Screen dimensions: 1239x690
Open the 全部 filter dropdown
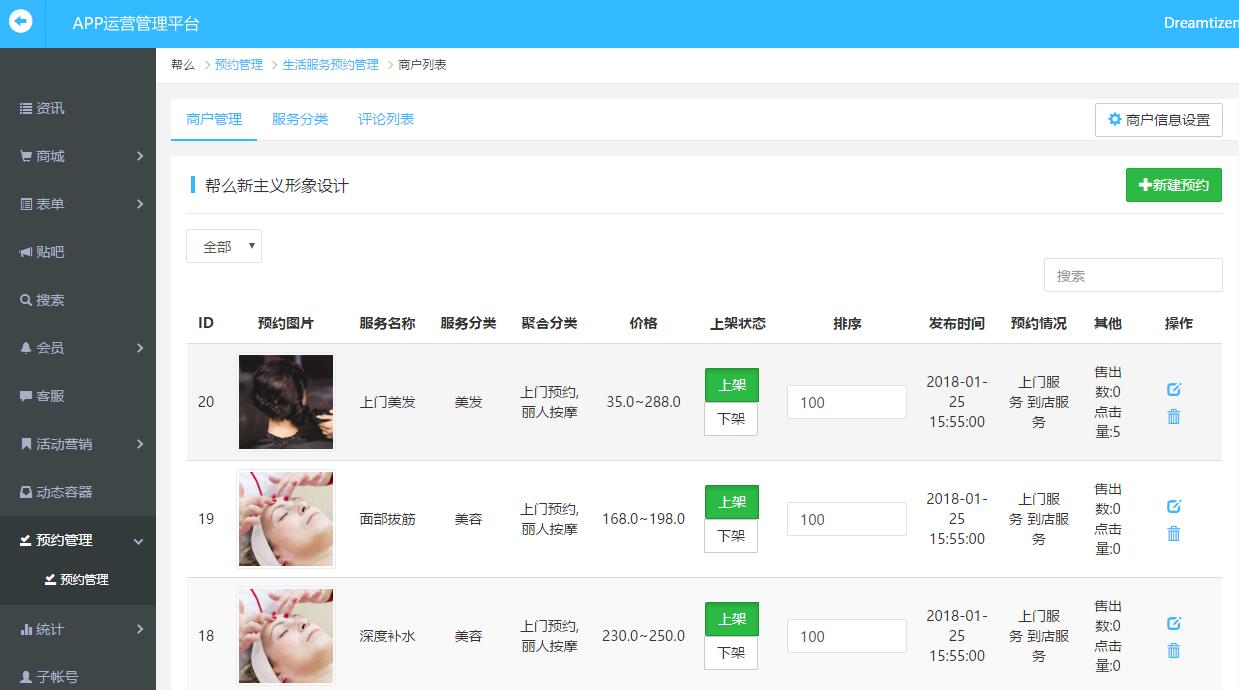[224, 246]
